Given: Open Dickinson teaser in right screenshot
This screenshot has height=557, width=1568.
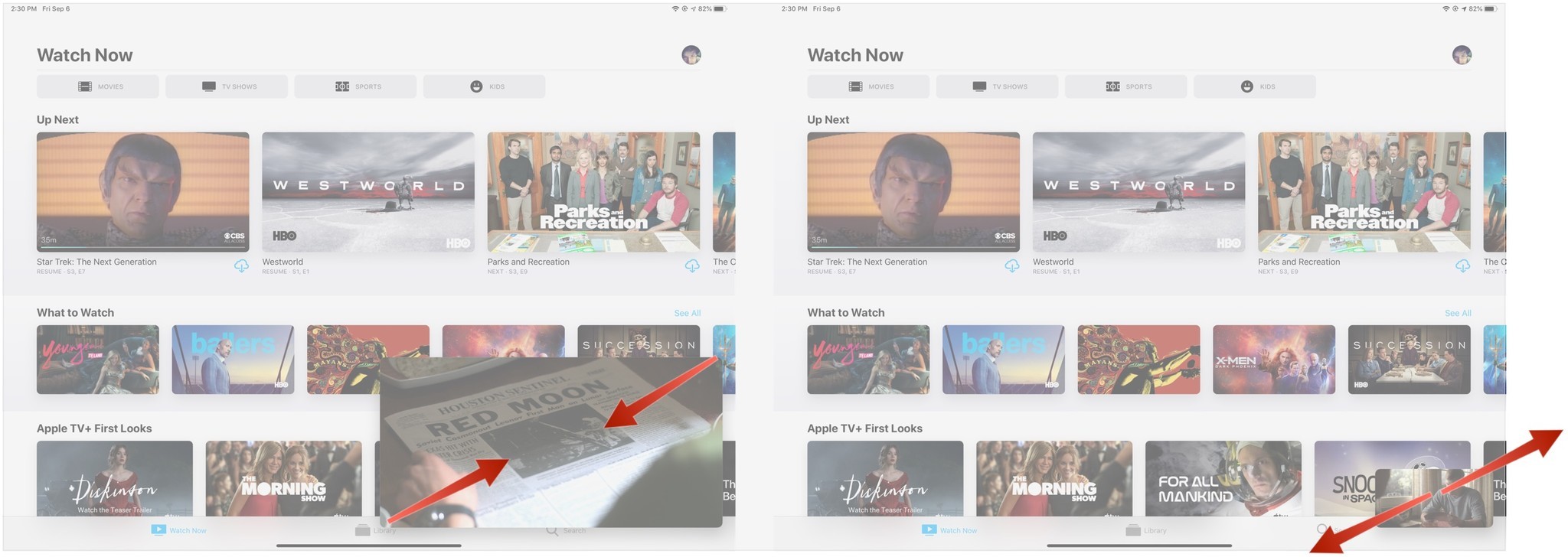Looking at the screenshot, I should pyautogui.click(x=885, y=478).
